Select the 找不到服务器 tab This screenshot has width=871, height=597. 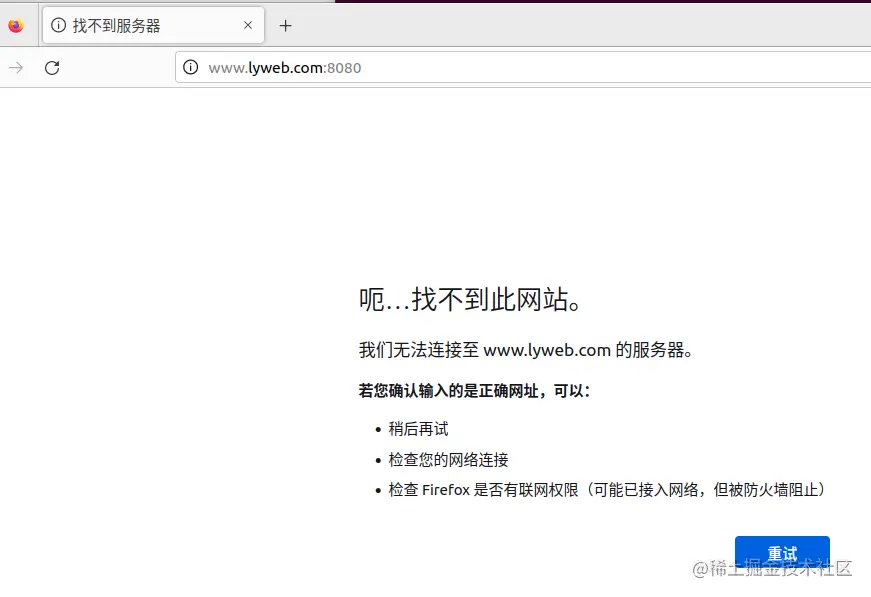pyautogui.click(x=153, y=26)
